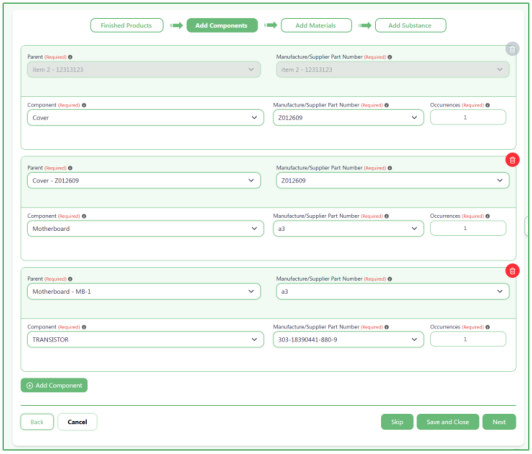Click the disabled gray trash icon at top

tap(512, 49)
